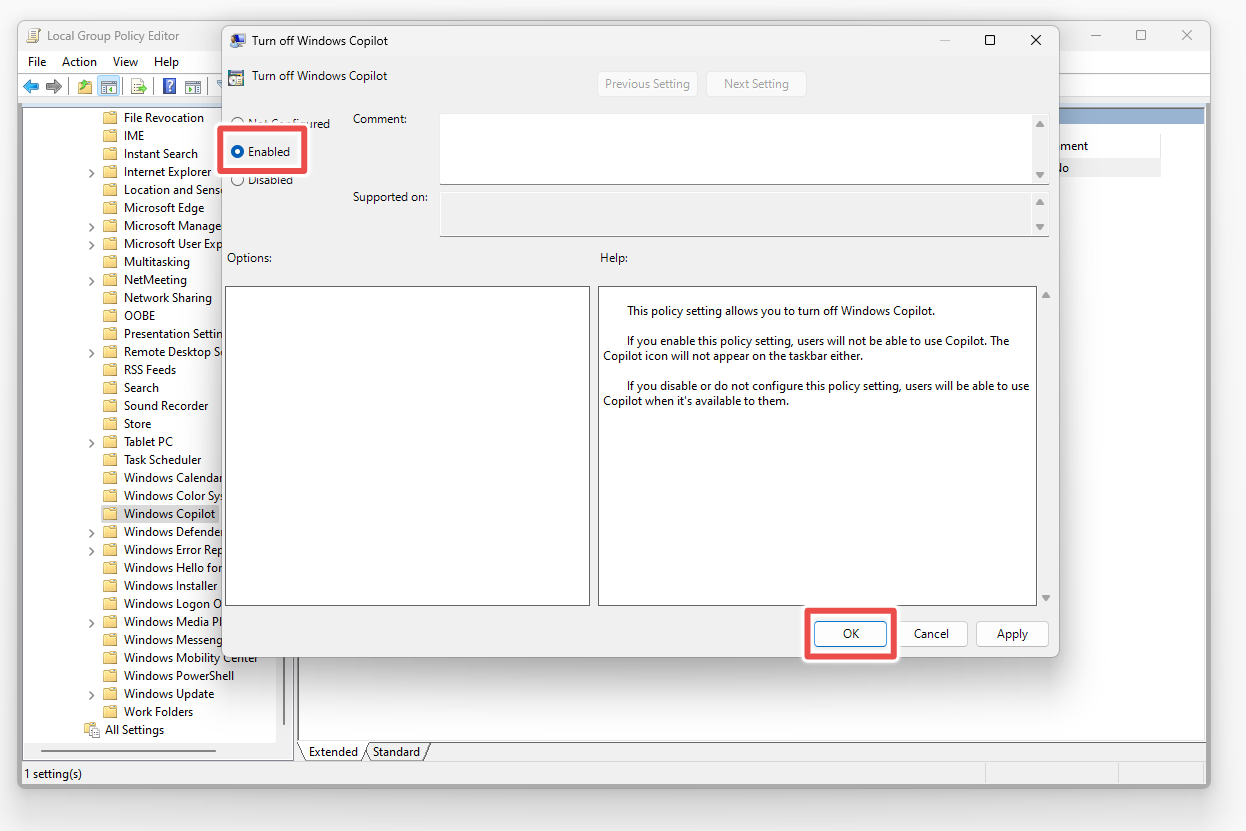
Task: Expand the Windows Defender node chevron
Action: point(92,532)
